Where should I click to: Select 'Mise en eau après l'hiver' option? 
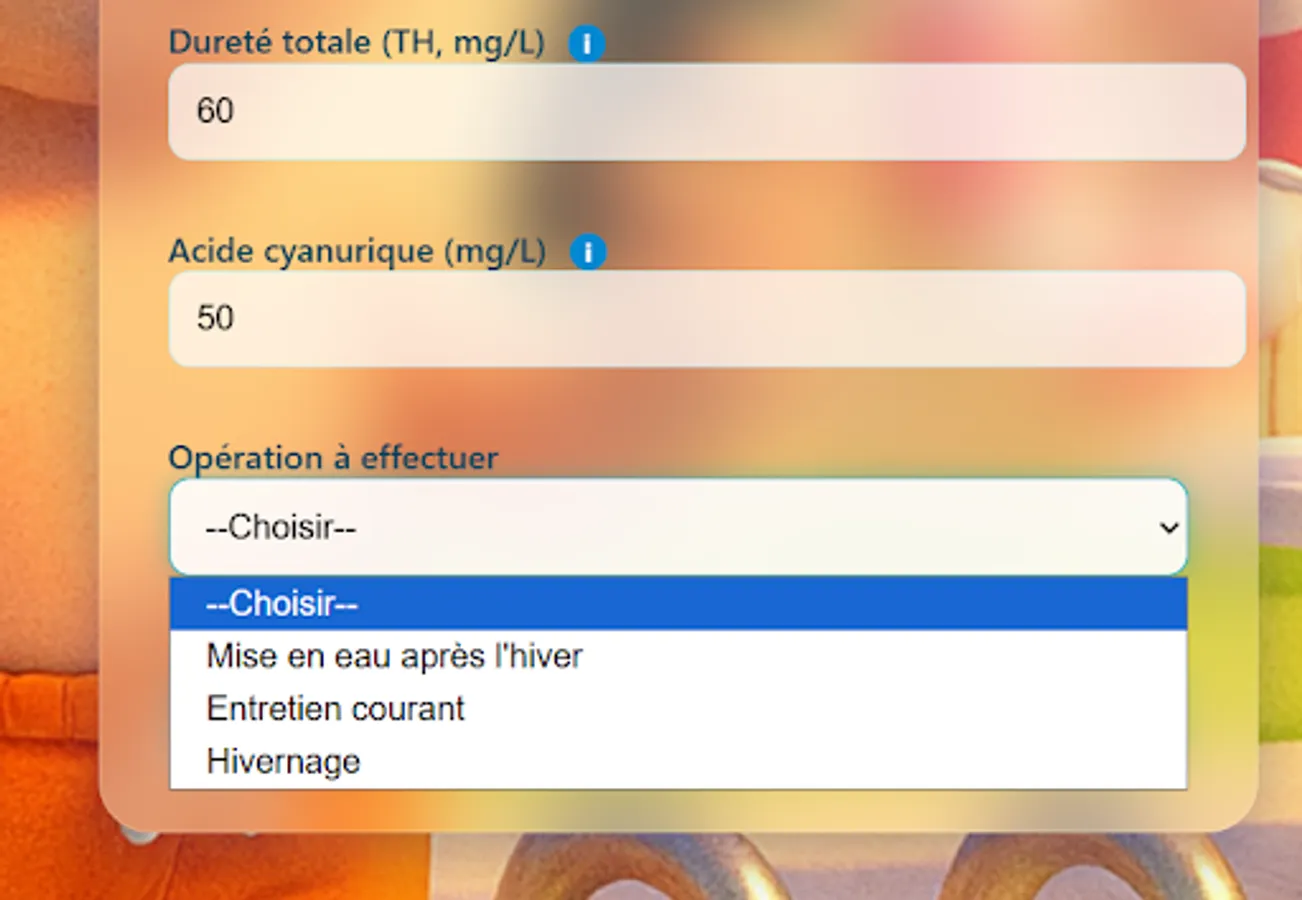(394, 656)
